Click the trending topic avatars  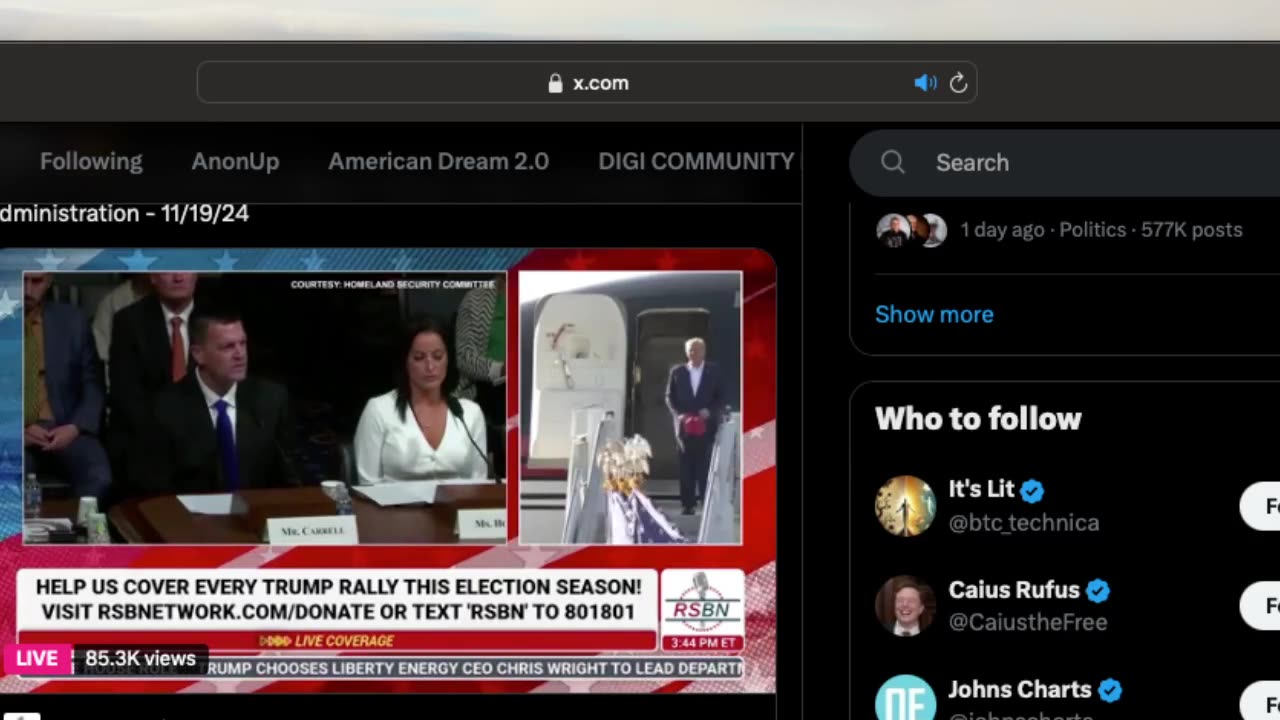[x=911, y=230]
